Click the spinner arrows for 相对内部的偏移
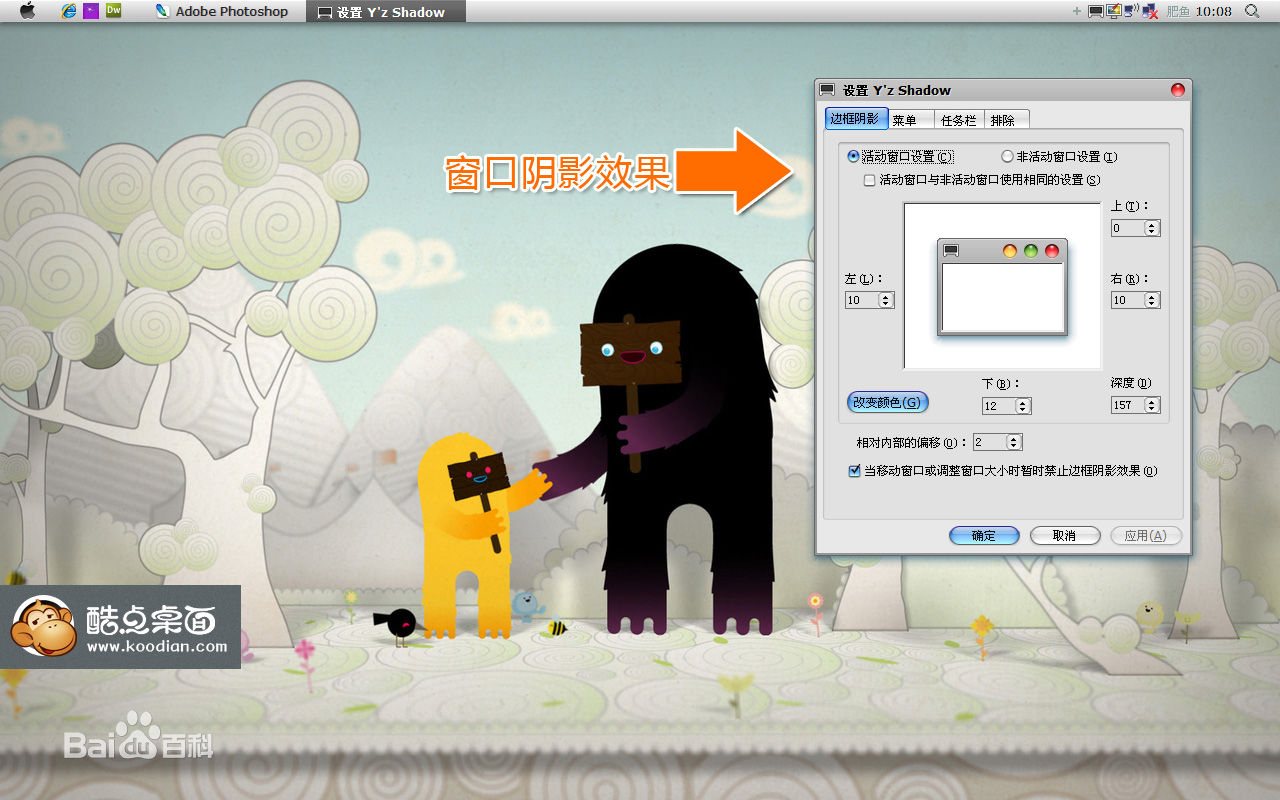The image size is (1280, 800). pyautogui.click(x=1014, y=442)
